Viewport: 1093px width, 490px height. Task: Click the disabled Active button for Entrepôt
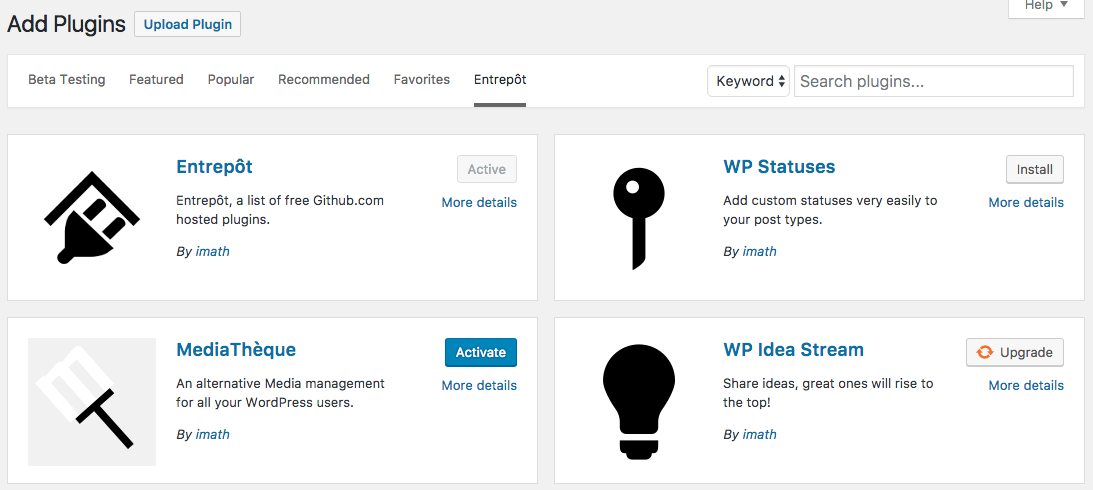487,169
